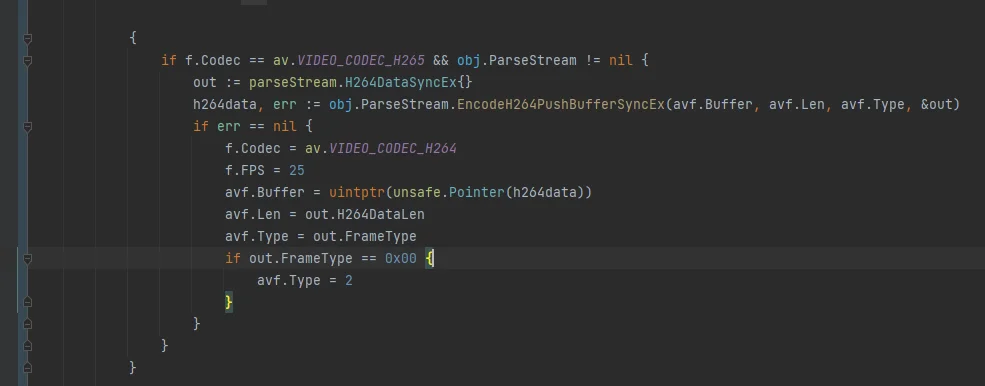This screenshot has height=386, width=985.
Task: Click the highlighted opening brace after 0x00
Action: click(x=429, y=258)
